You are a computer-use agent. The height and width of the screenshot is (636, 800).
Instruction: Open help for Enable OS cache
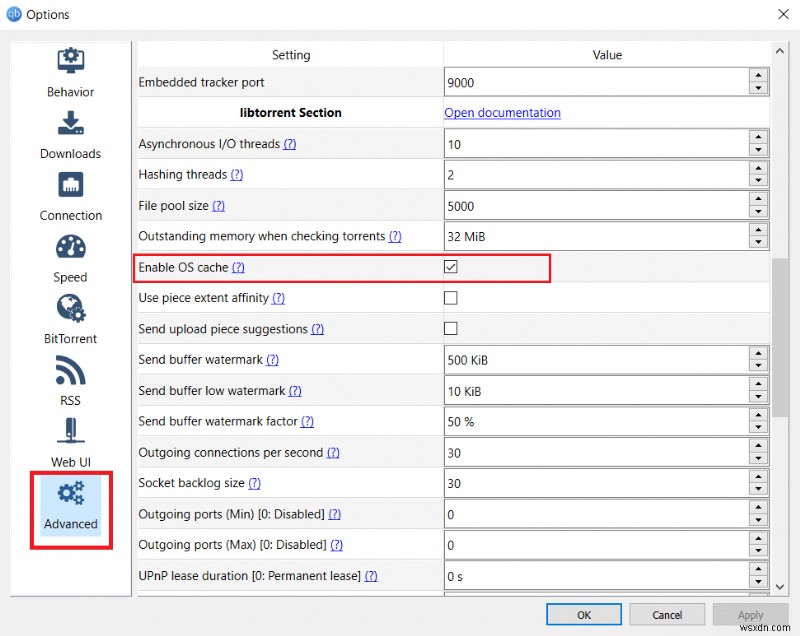coord(240,267)
